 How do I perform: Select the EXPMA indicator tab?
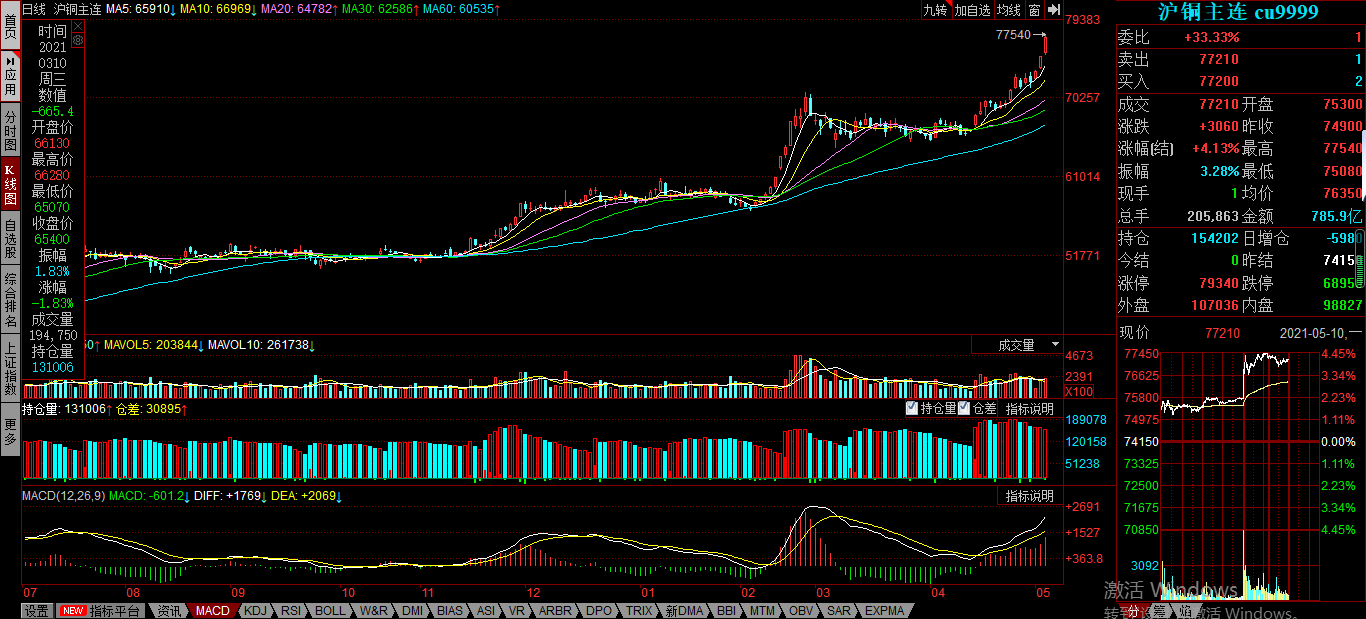click(884, 611)
